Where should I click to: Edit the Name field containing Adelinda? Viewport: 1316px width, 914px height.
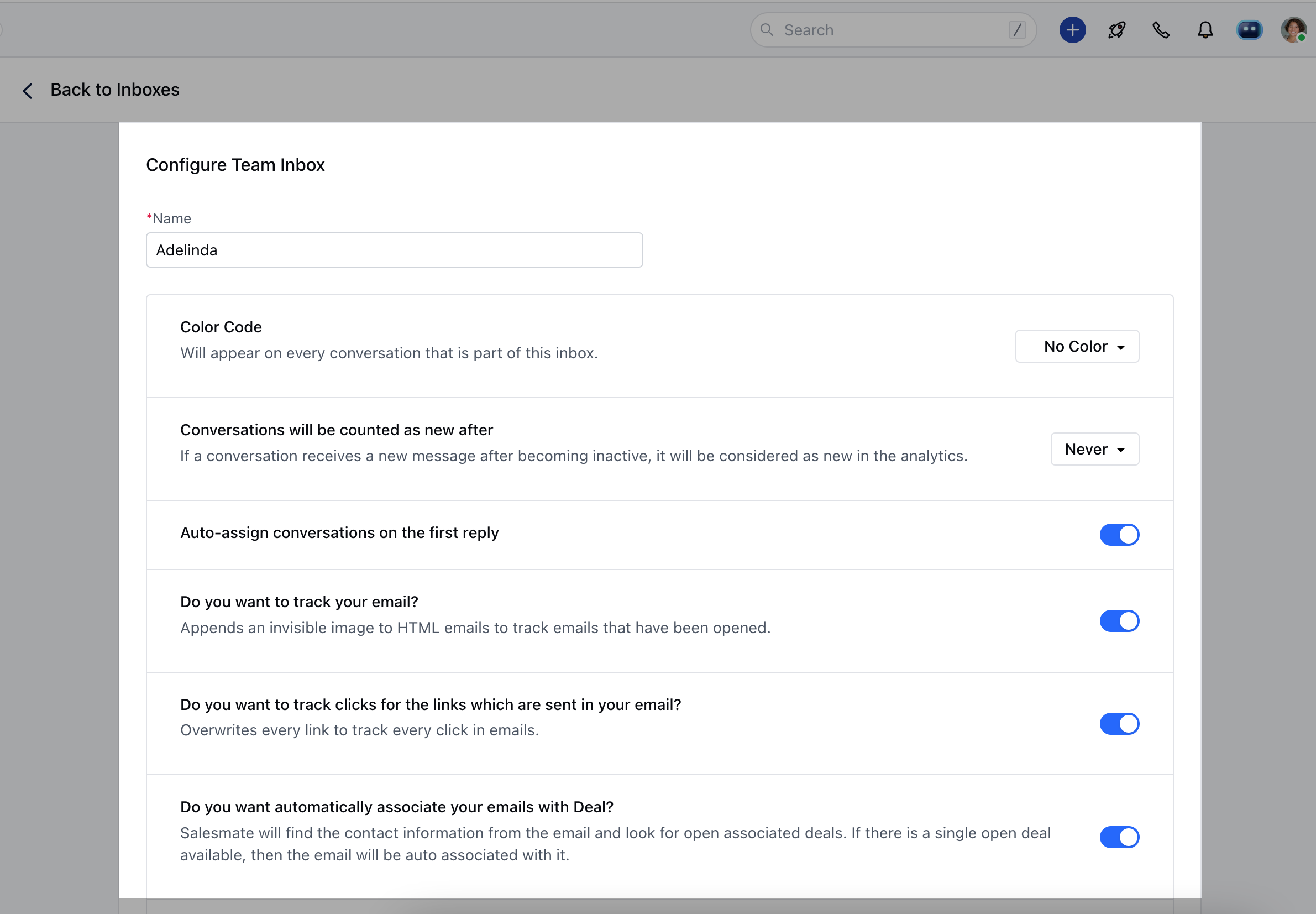(394, 250)
